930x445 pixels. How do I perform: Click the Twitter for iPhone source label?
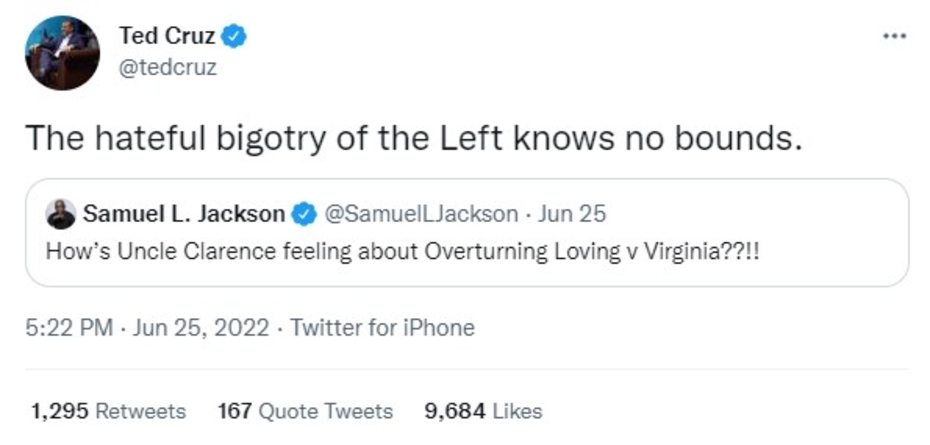coord(382,327)
